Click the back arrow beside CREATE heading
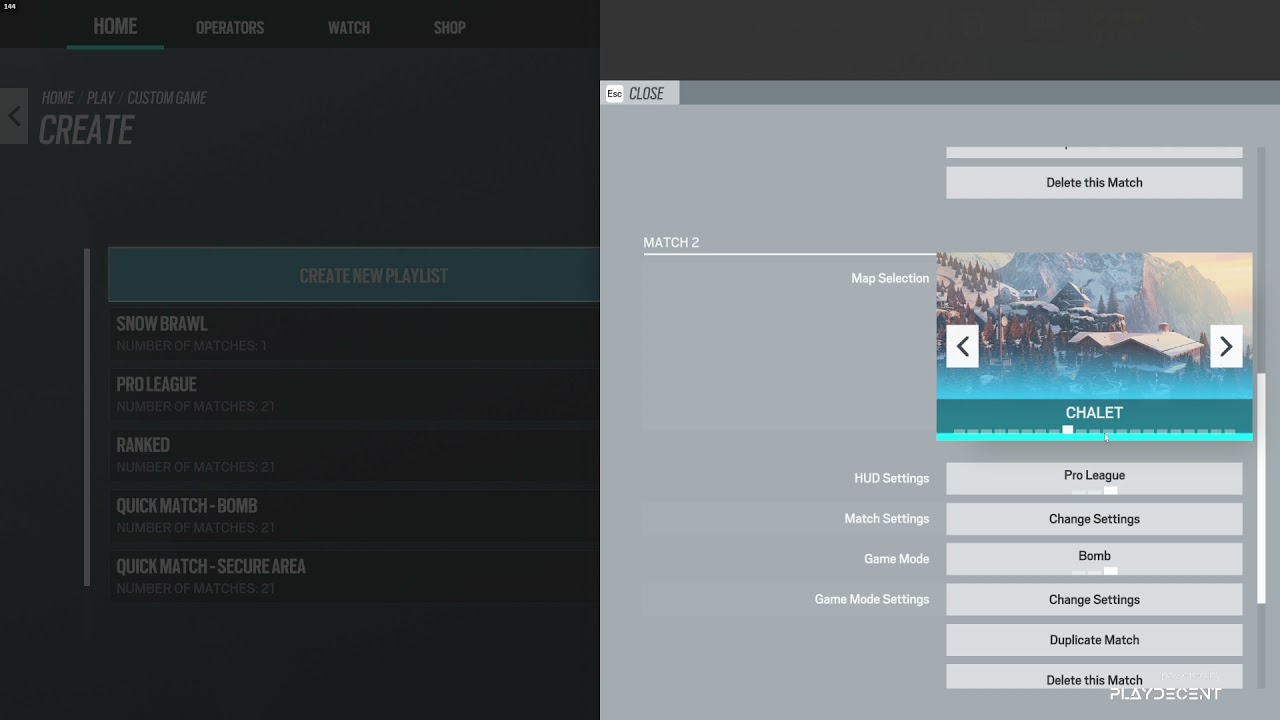Screen dimensions: 1280x720 [14, 116]
